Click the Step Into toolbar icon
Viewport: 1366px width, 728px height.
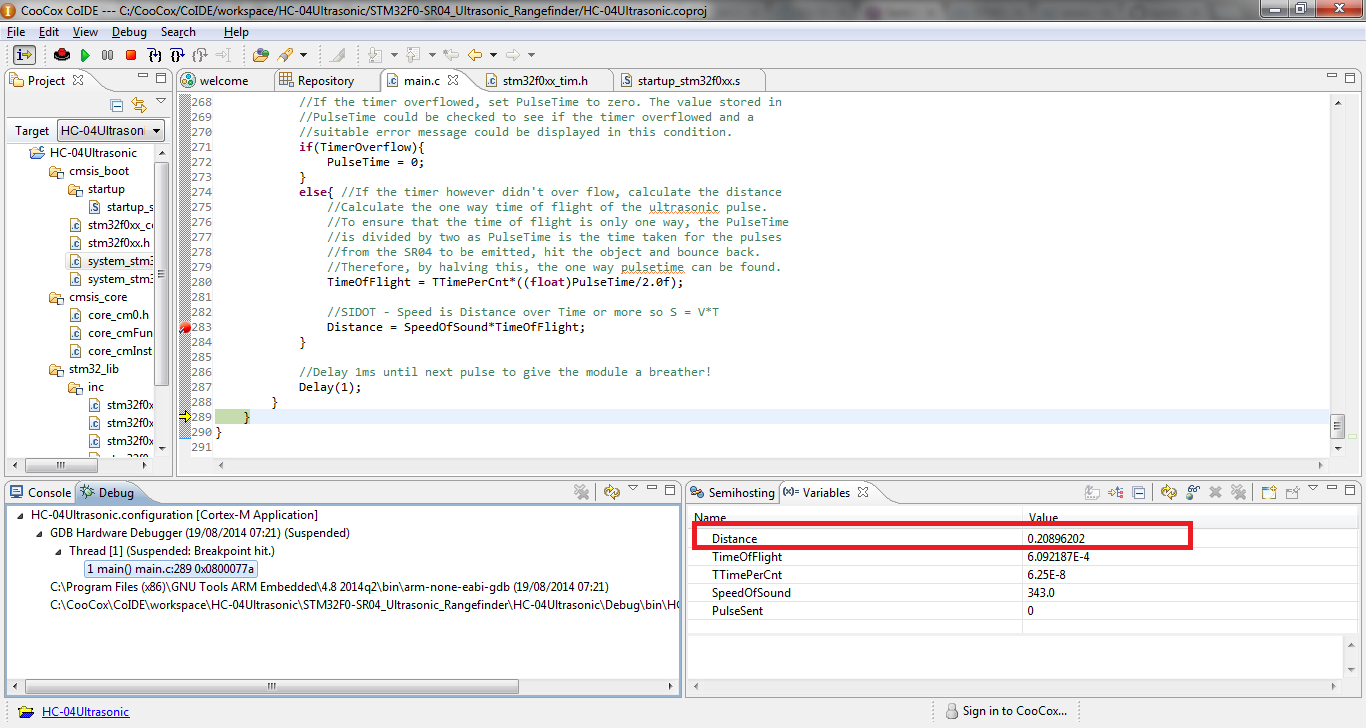point(155,55)
